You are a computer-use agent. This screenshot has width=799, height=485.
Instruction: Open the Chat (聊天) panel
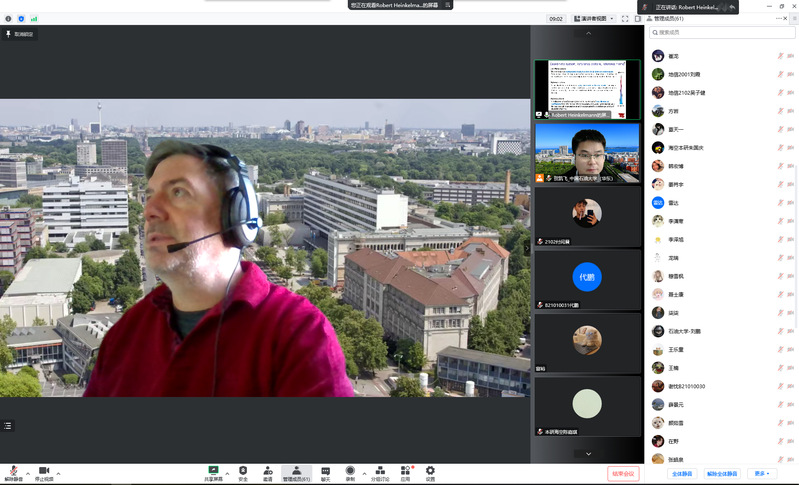[x=325, y=471]
